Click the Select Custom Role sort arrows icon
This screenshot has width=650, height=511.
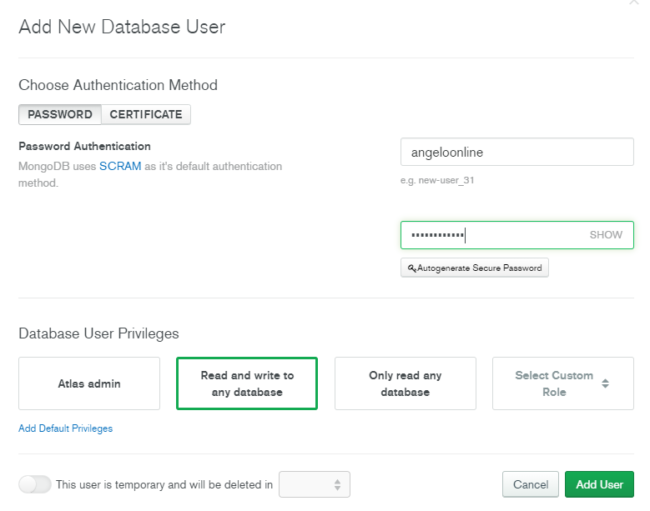point(605,383)
